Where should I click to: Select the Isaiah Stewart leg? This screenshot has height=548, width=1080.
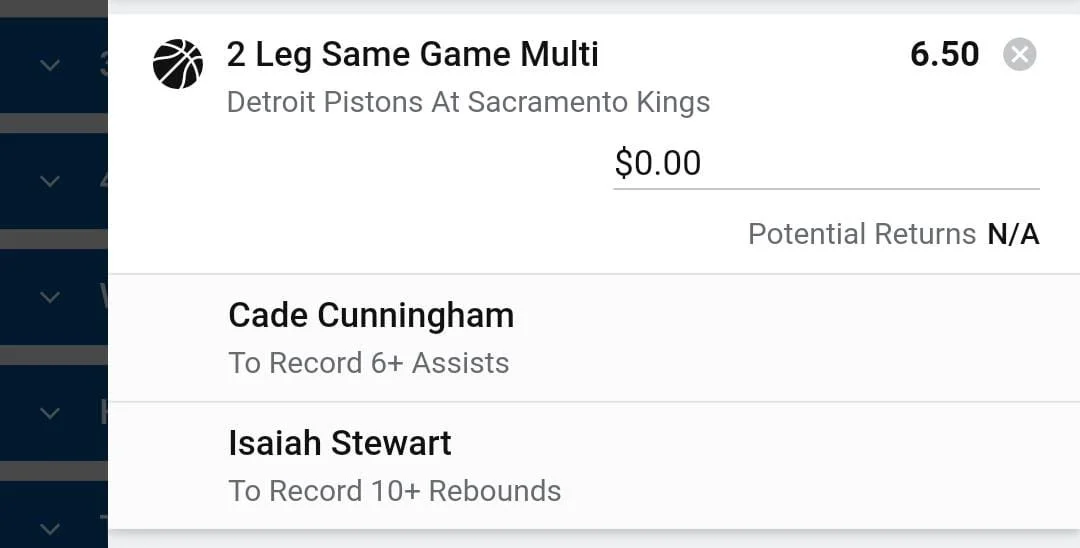click(x=340, y=443)
